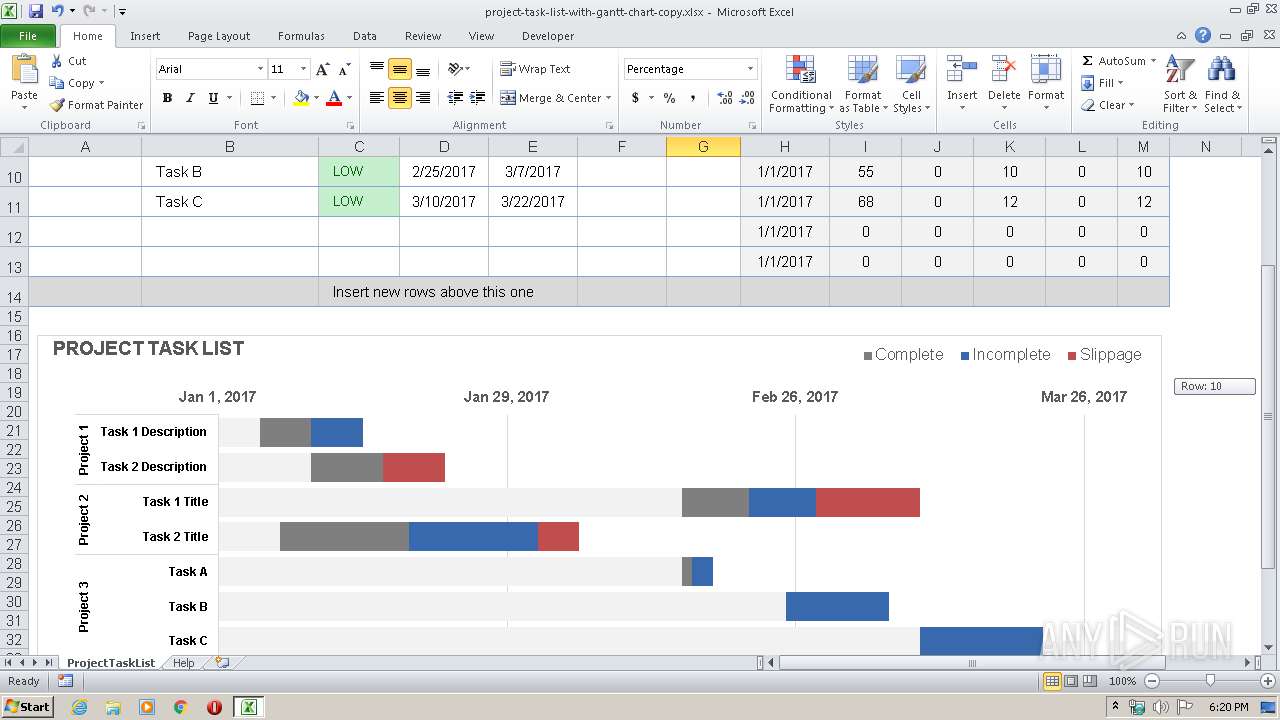
Task: Switch to Page Break Preview in status bar
Action: [x=1090, y=681]
